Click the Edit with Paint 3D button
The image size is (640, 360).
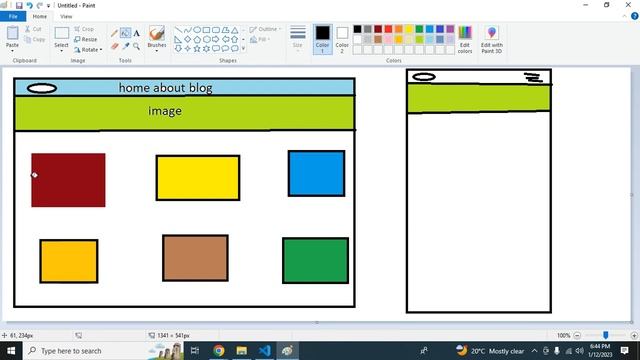(x=491, y=39)
